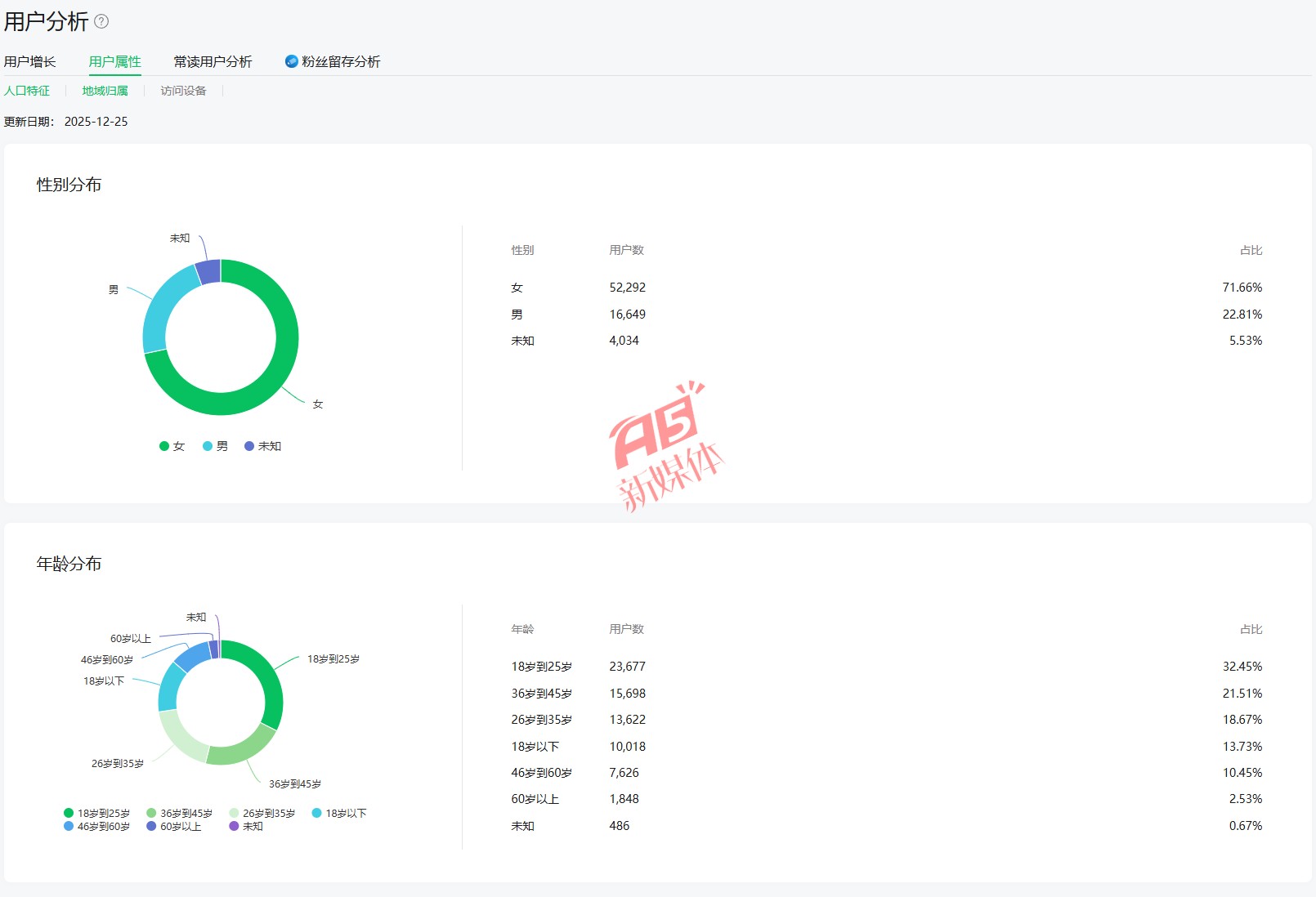Click the 18岁到25岁 row in age table
Screen dimensions: 1316x897
(886, 667)
